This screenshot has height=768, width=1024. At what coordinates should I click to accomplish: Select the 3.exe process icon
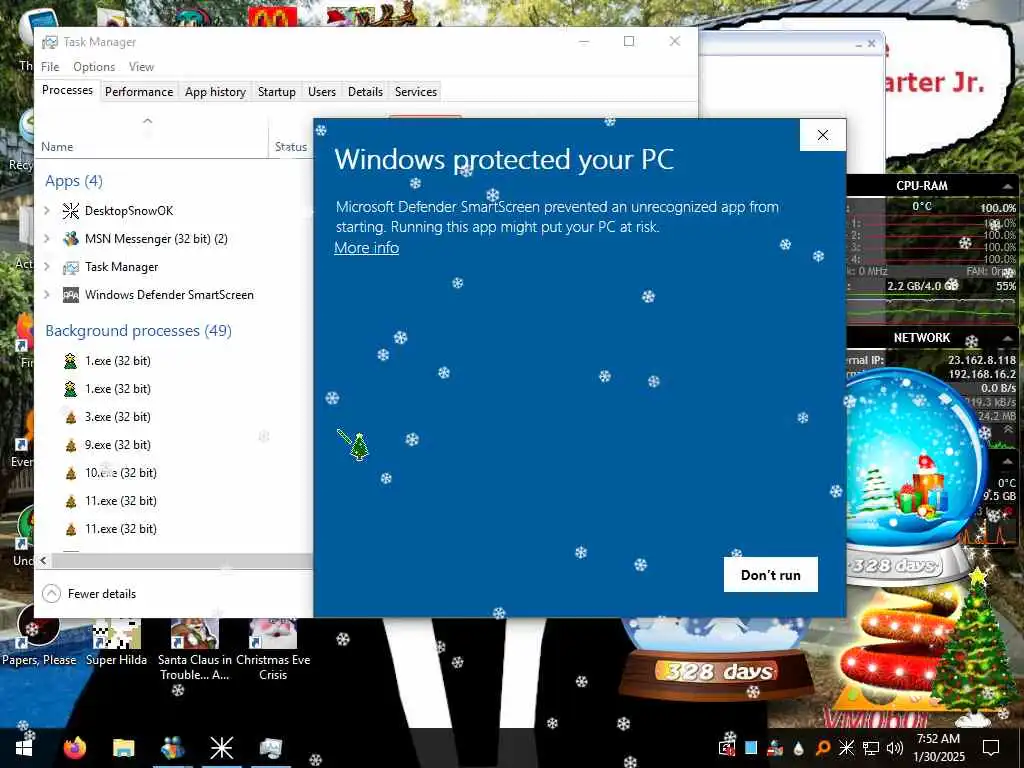[x=71, y=417]
